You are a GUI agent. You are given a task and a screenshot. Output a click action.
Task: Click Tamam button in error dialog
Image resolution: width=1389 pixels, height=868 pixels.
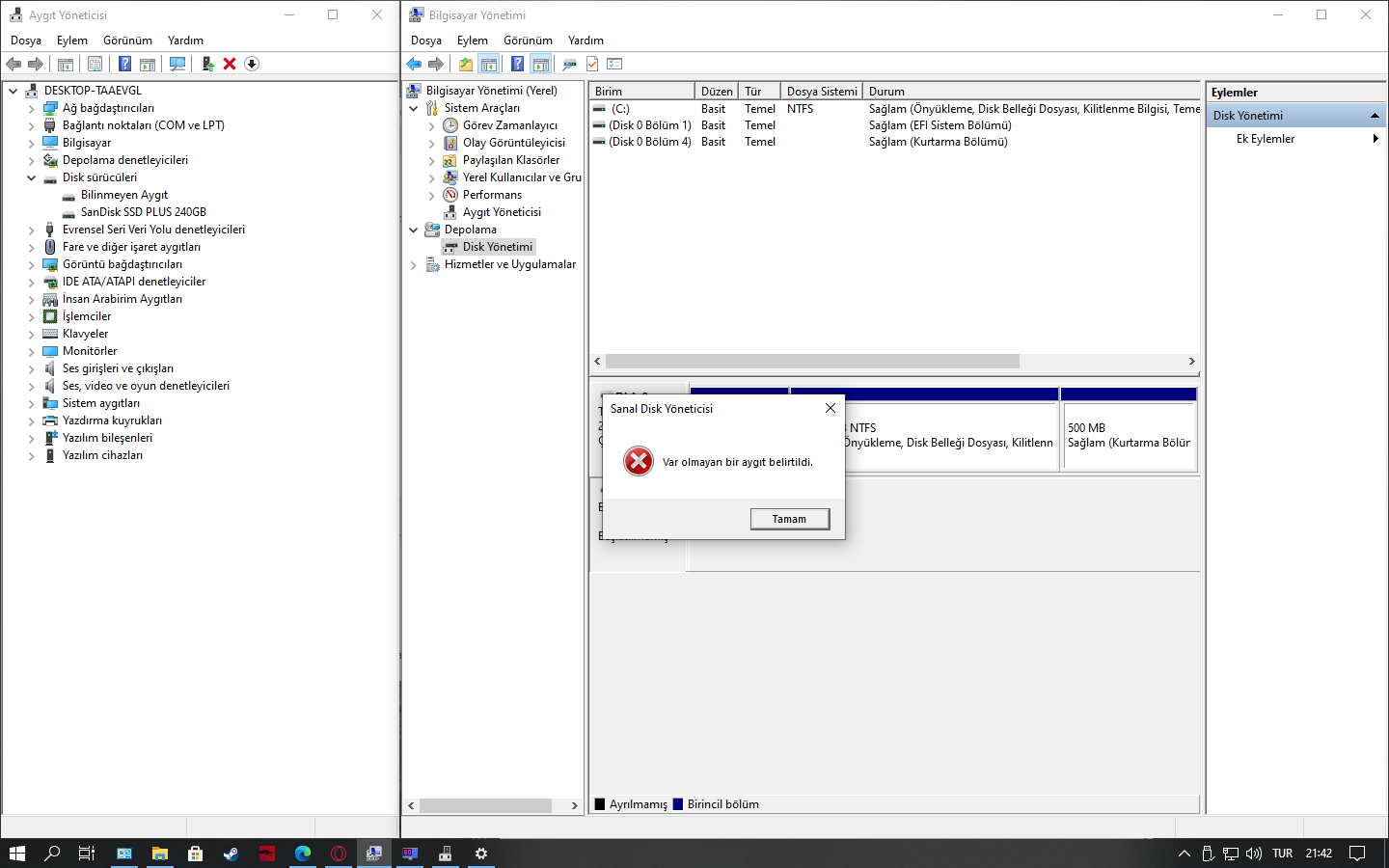pos(789,519)
